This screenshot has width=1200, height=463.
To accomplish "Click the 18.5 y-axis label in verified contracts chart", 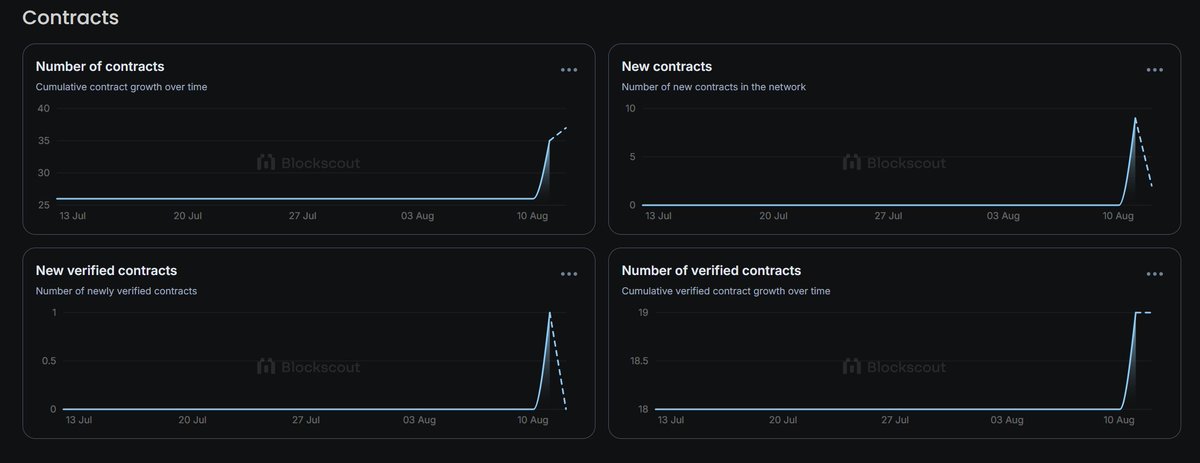I will 638,361.
